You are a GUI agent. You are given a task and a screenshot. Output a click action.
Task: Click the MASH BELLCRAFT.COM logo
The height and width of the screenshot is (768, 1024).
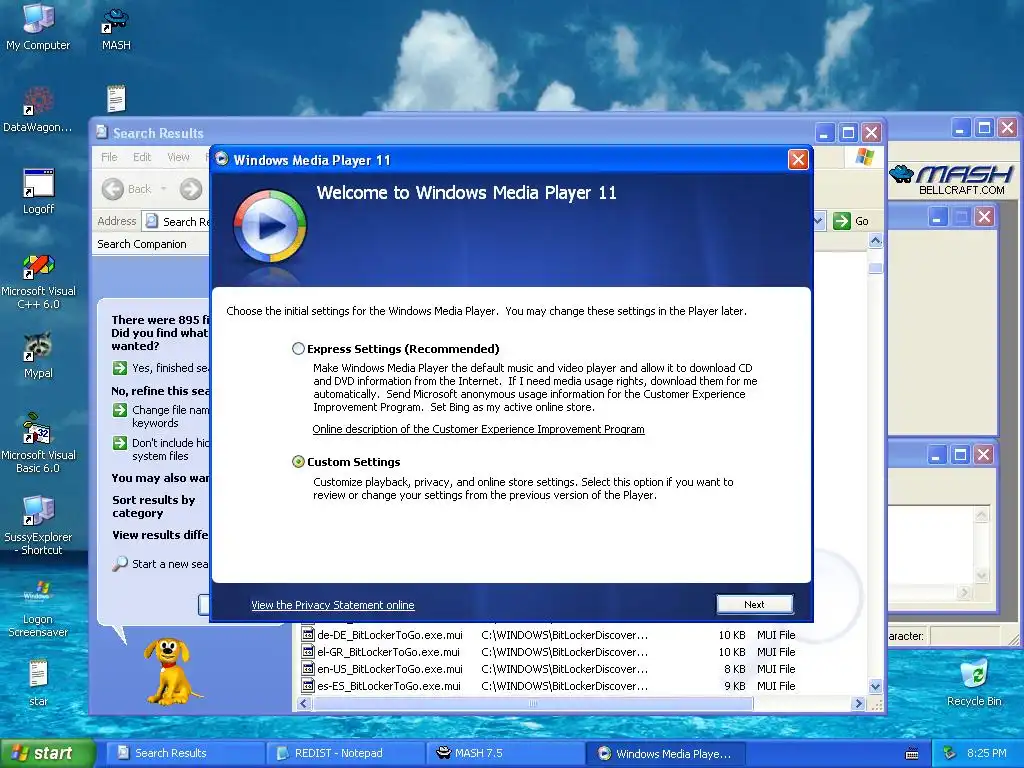pyautogui.click(x=952, y=179)
